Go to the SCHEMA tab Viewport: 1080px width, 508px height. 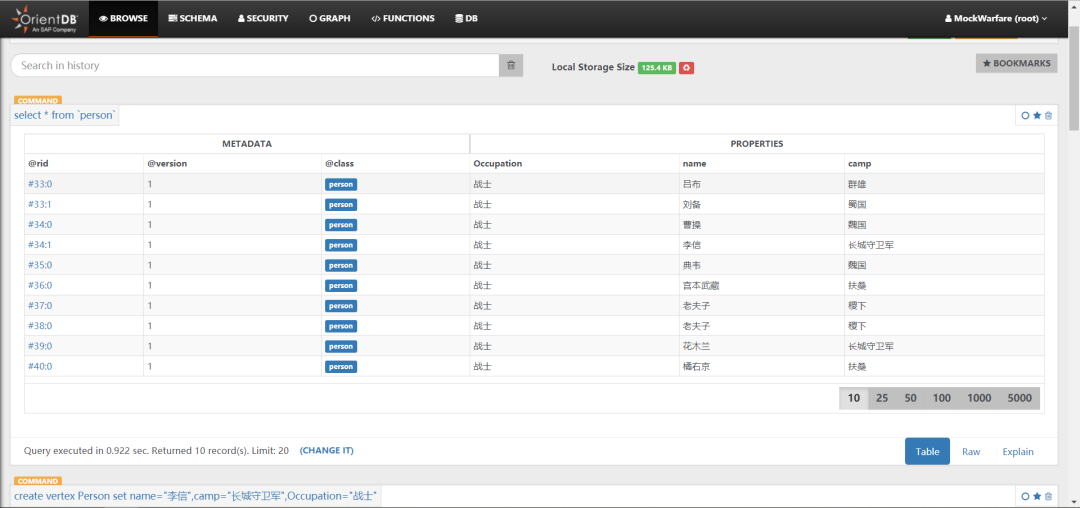pos(193,19)
